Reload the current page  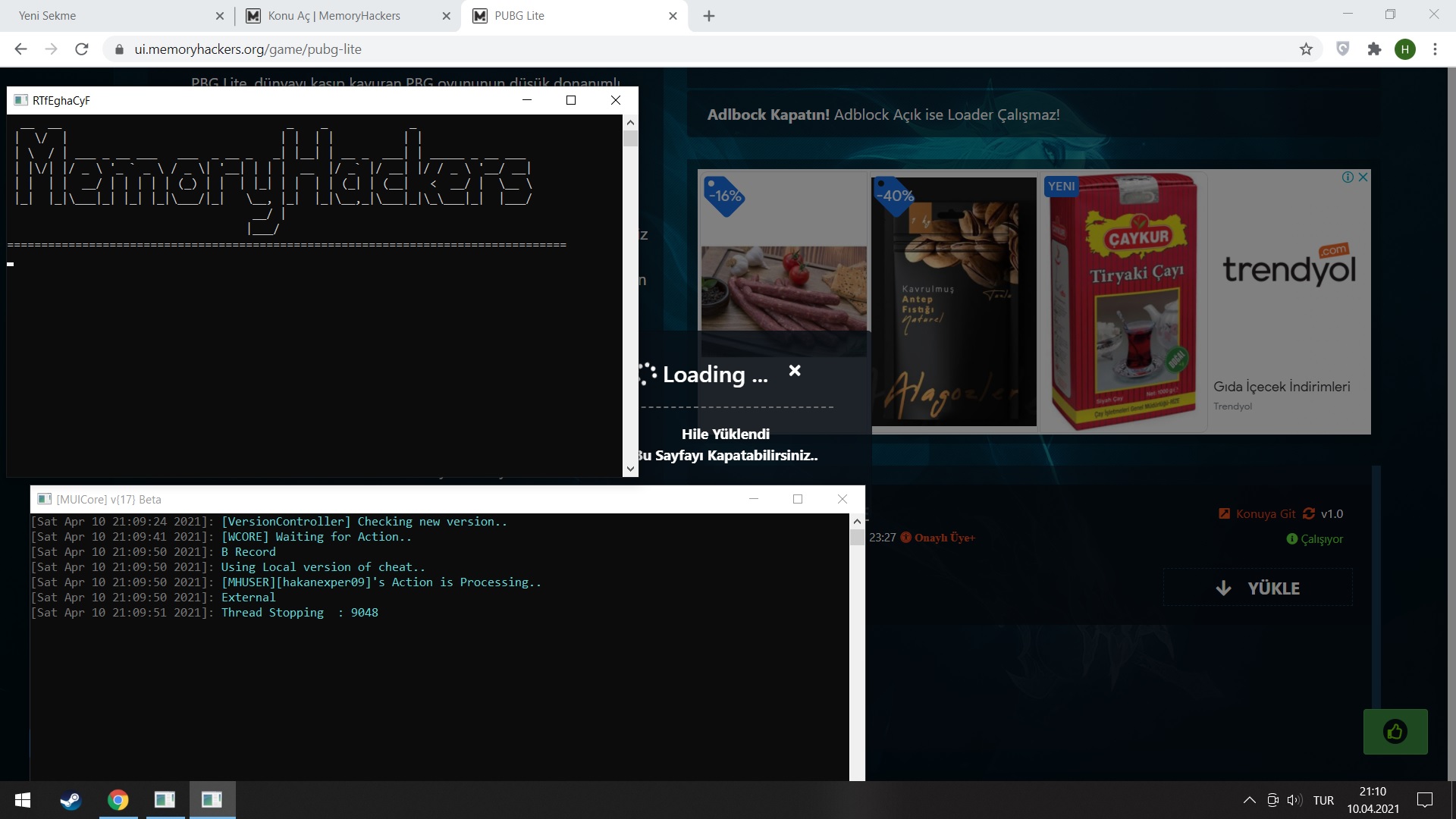[x=82, y=49]
